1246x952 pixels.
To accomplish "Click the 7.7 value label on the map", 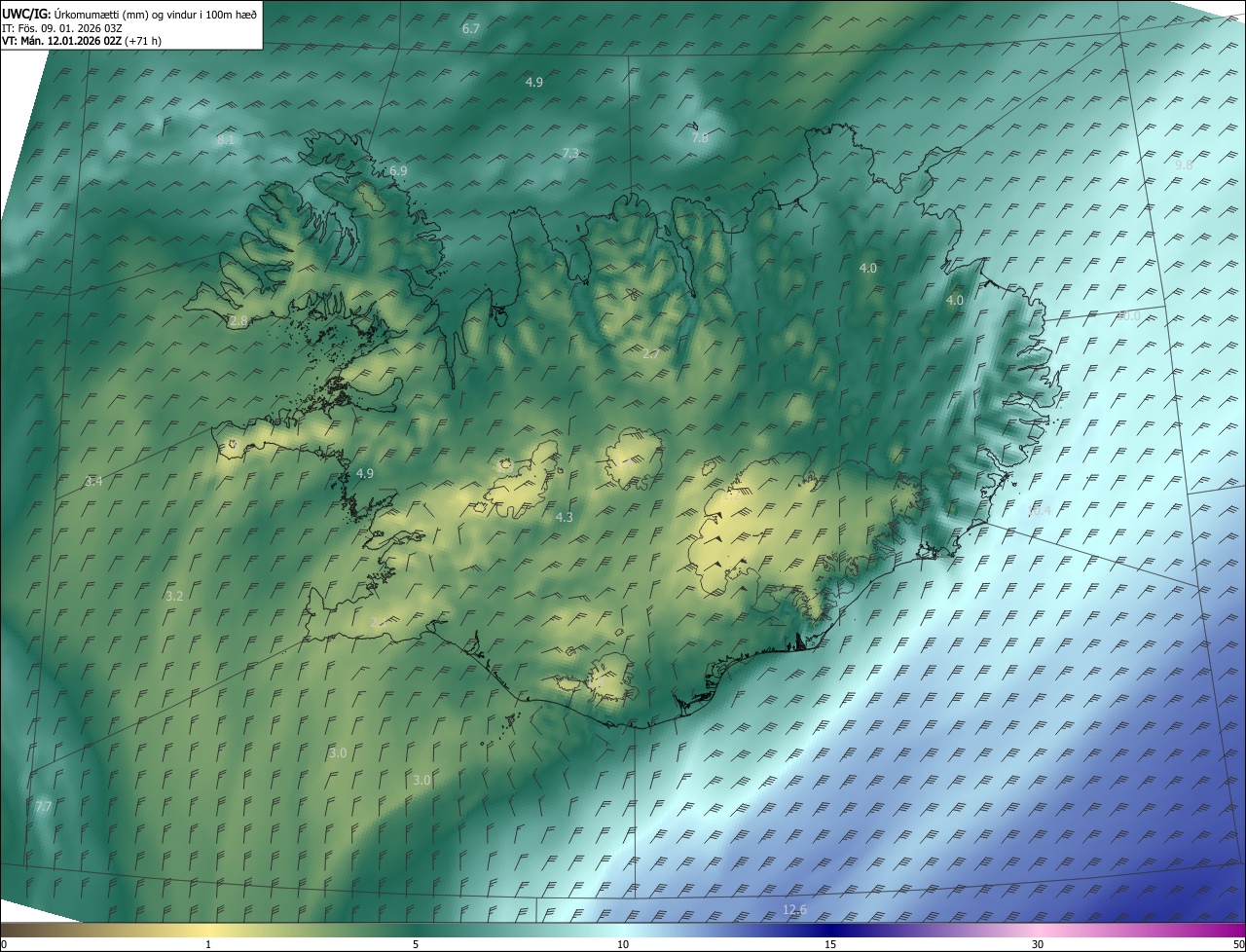I will pos(43,807).
